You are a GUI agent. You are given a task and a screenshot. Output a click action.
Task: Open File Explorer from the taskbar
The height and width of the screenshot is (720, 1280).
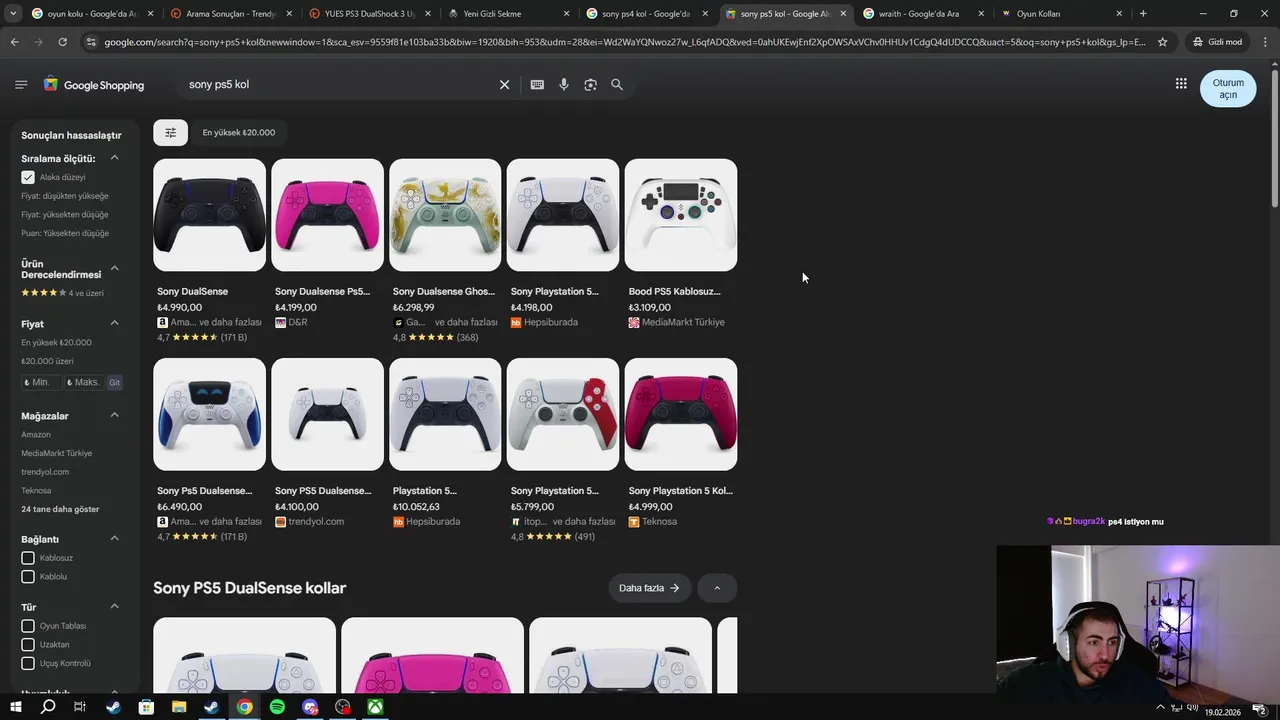tap(179, 707)
